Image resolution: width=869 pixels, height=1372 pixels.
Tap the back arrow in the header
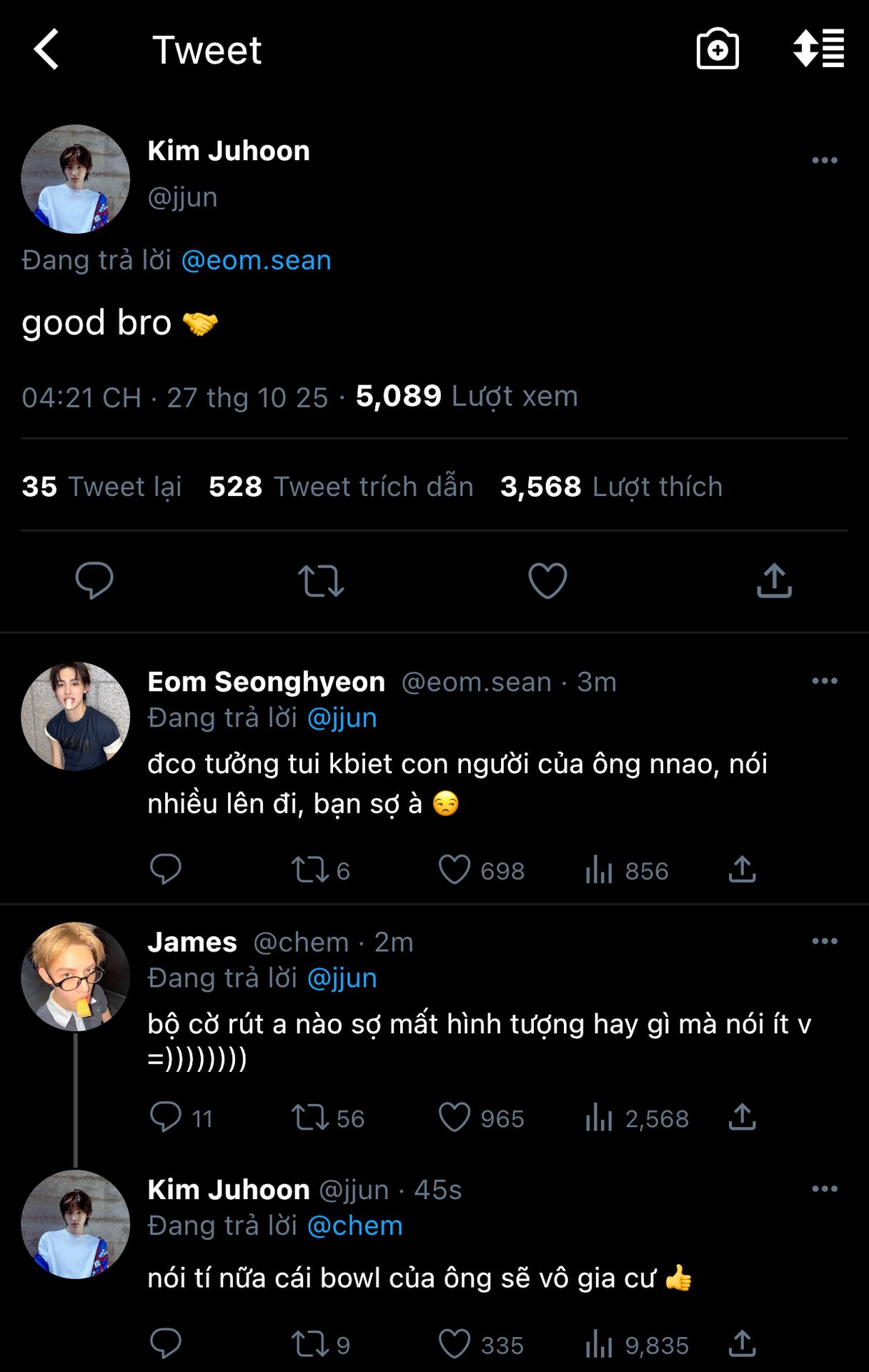click(x=47, y=49)
